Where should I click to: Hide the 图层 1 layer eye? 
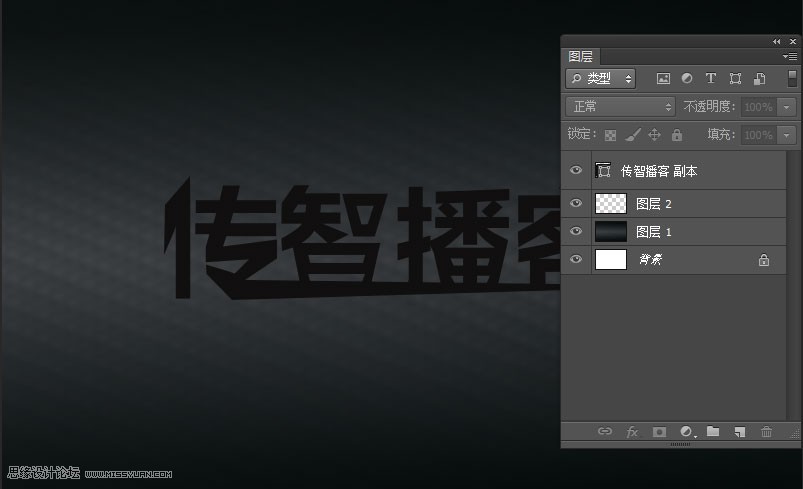(x=576, y=231)
